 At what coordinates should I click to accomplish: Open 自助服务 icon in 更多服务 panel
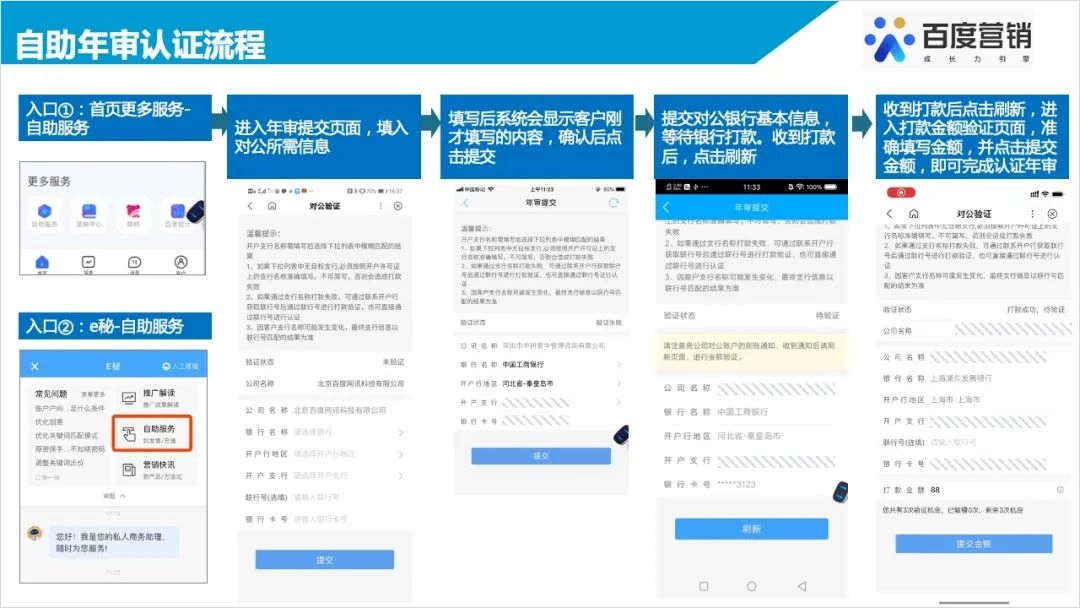(x=45, y=212)
